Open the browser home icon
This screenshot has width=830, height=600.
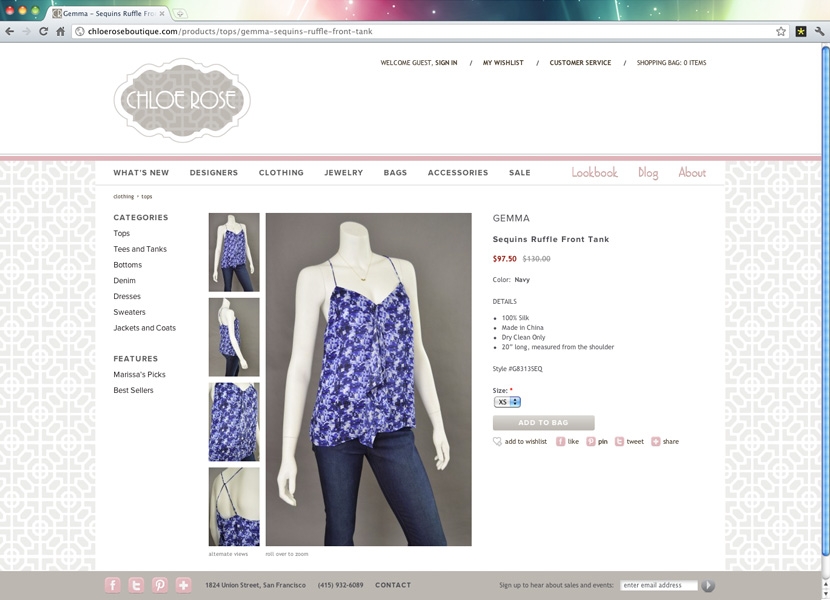pyautogui.click(x=60, y=31)
